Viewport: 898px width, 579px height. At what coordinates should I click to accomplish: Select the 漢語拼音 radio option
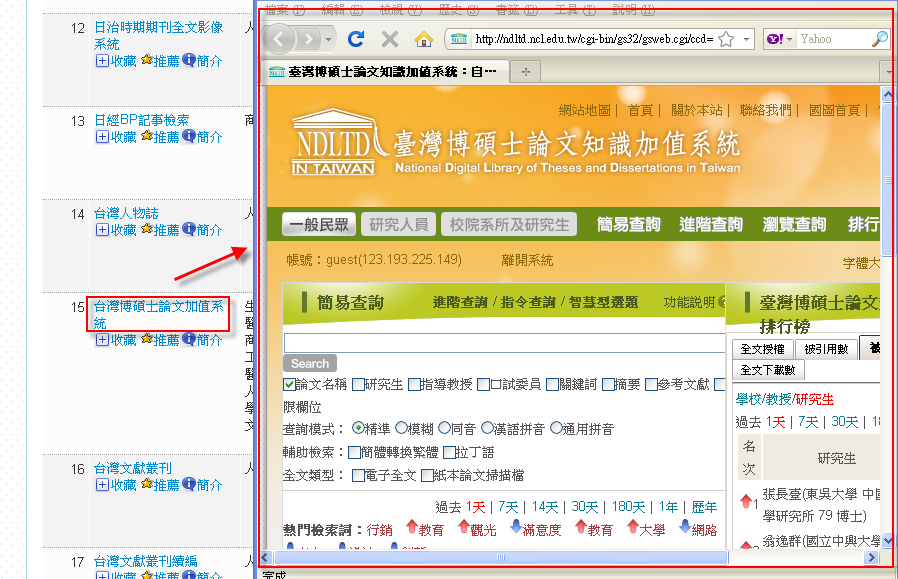point(487,428)
